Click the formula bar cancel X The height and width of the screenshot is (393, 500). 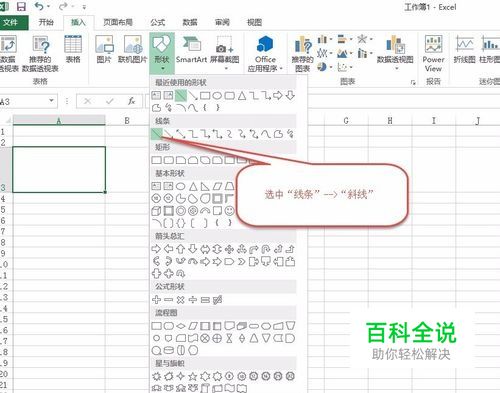(x=88, y=101)
